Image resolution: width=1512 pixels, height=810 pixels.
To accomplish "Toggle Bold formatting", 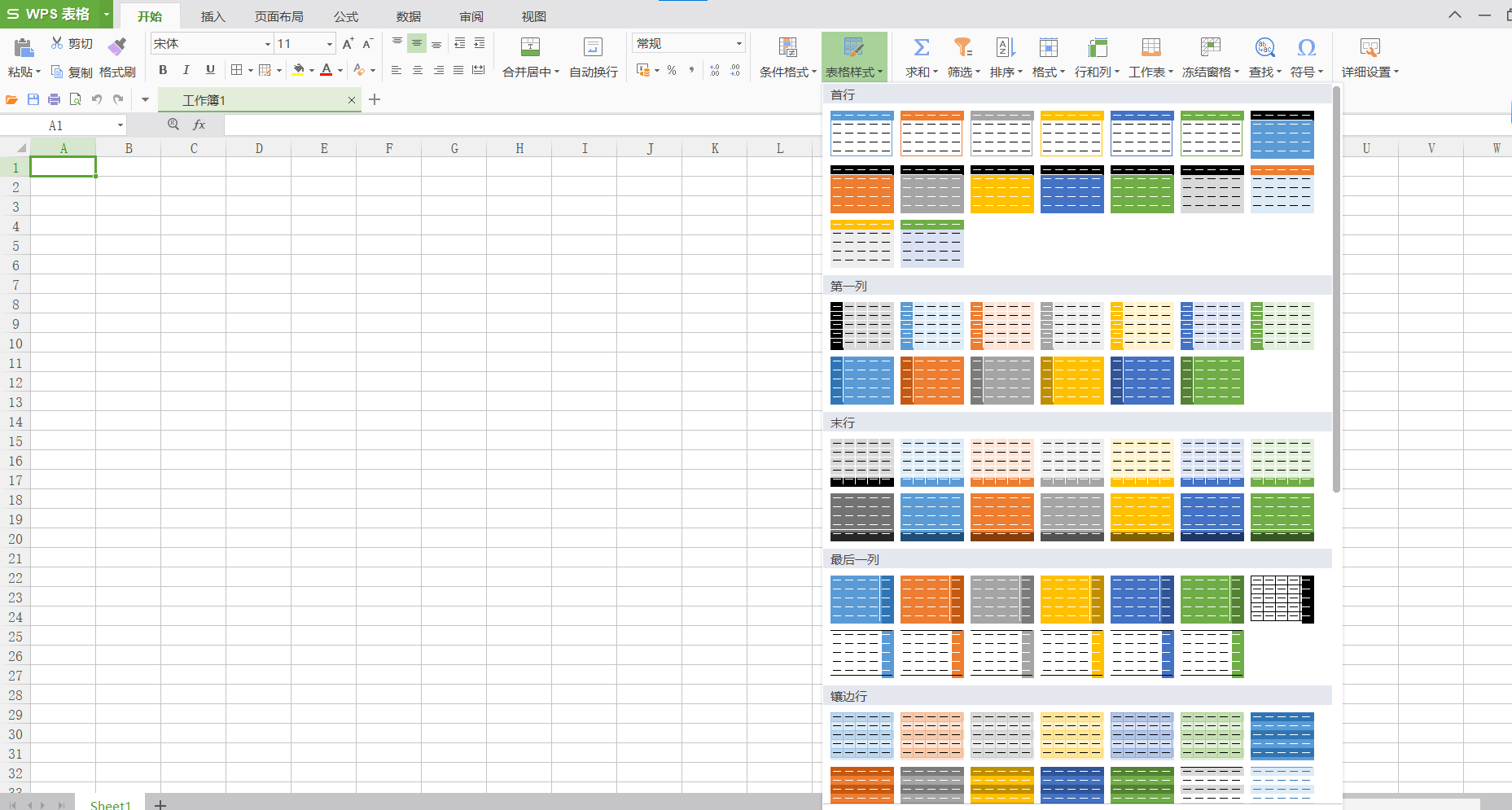I will [163, 70].
